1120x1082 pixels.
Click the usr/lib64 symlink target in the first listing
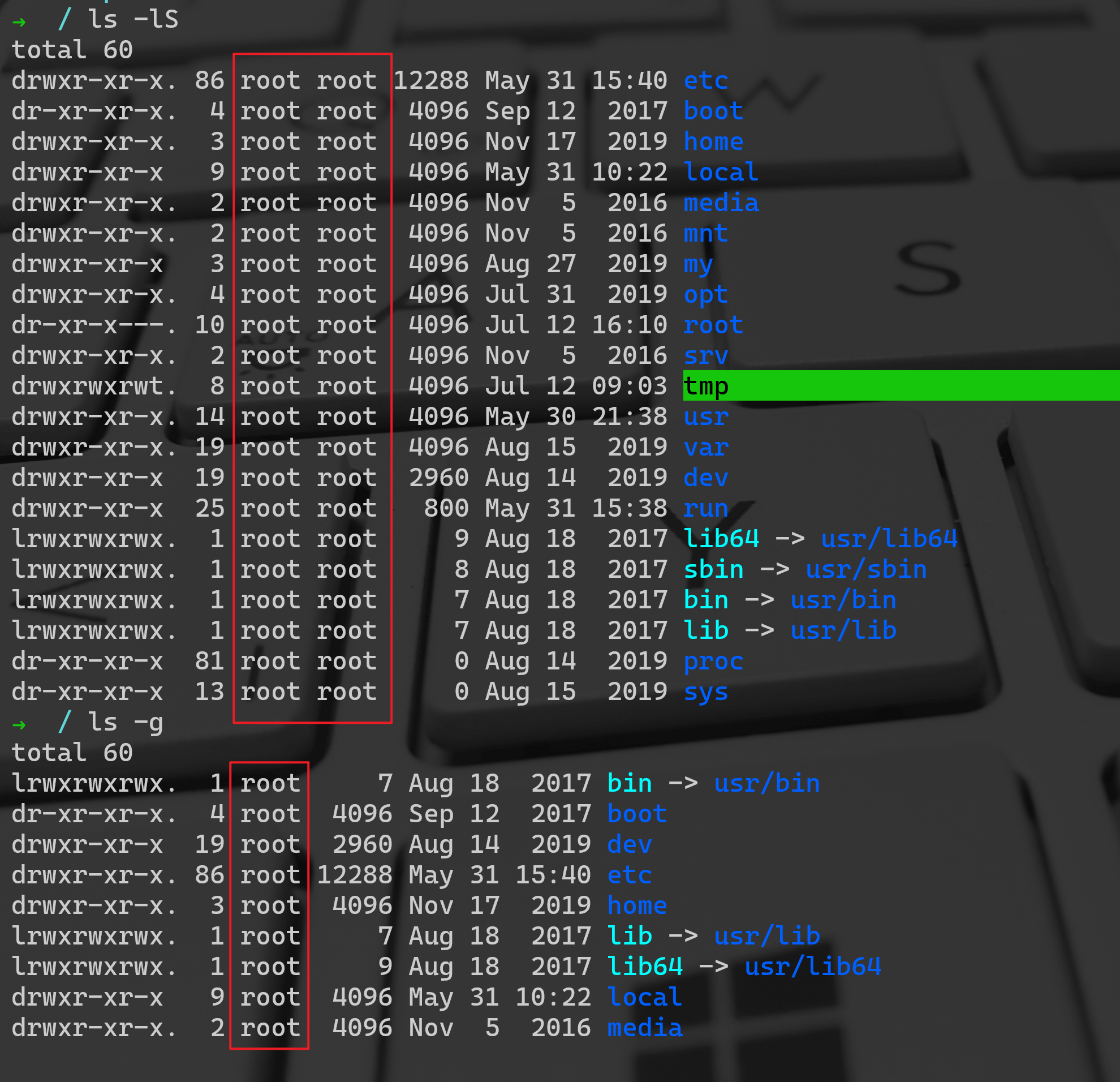(x=889, y=539)
